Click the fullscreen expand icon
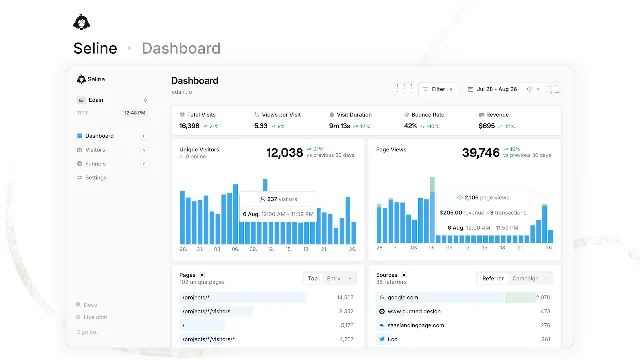 tap(554, 89)
